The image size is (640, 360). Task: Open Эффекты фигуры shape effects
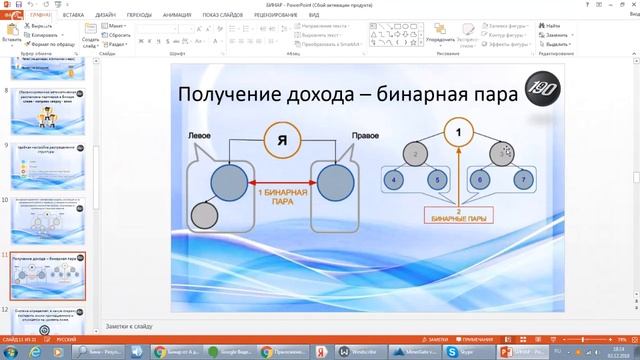506,44
